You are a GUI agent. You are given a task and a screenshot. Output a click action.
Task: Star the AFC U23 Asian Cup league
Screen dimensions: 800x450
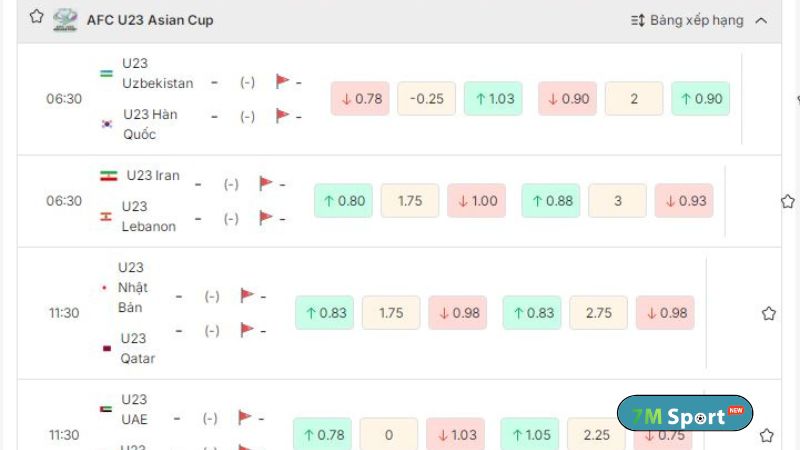pos(37,17)
